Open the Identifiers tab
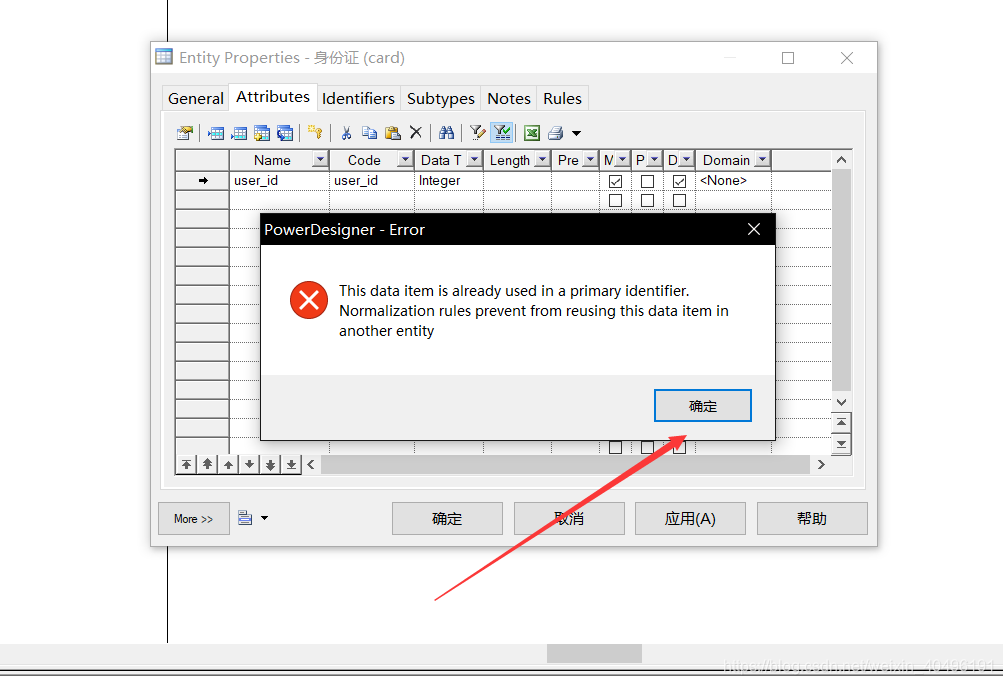 [358, 98]
